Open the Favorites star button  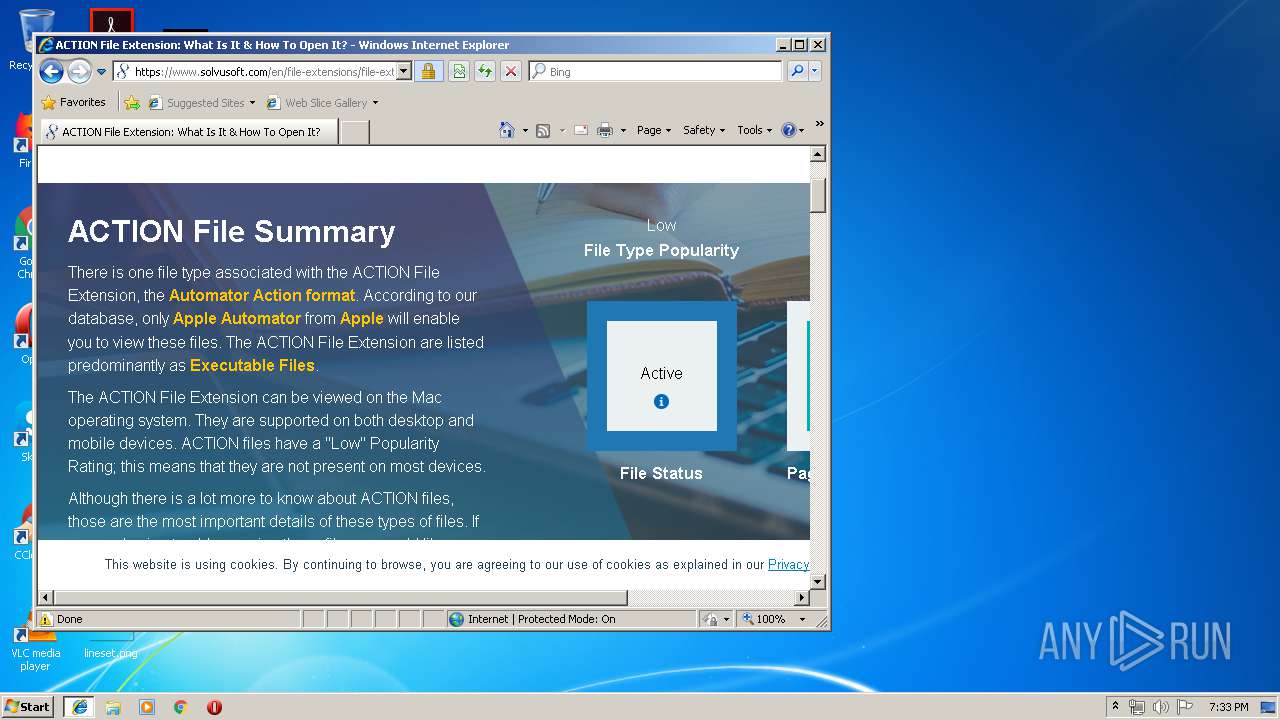tap(73, 102)
